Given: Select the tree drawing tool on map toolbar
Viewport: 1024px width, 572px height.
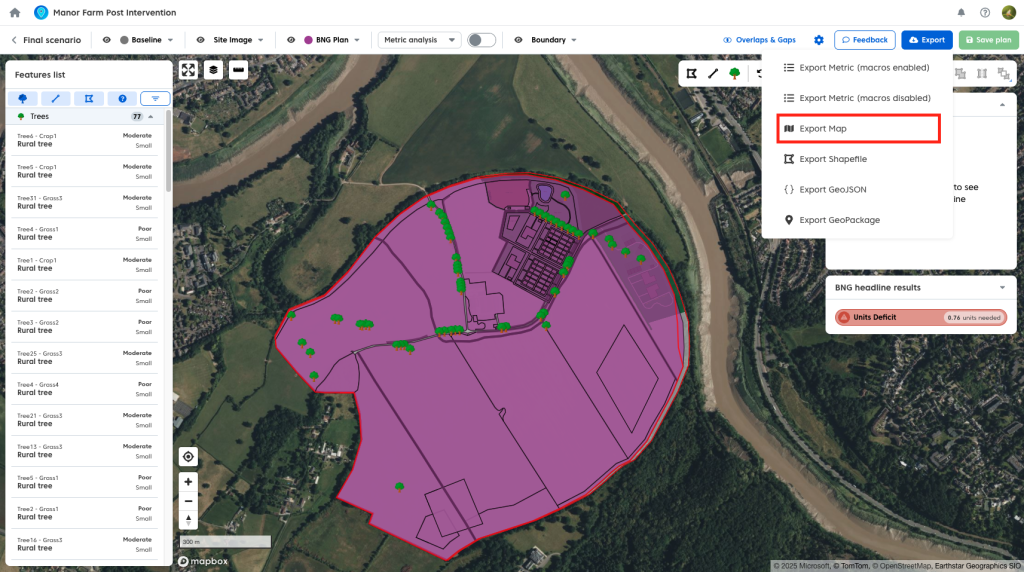Looking at the screenshot, I should (x=735, y=73).
